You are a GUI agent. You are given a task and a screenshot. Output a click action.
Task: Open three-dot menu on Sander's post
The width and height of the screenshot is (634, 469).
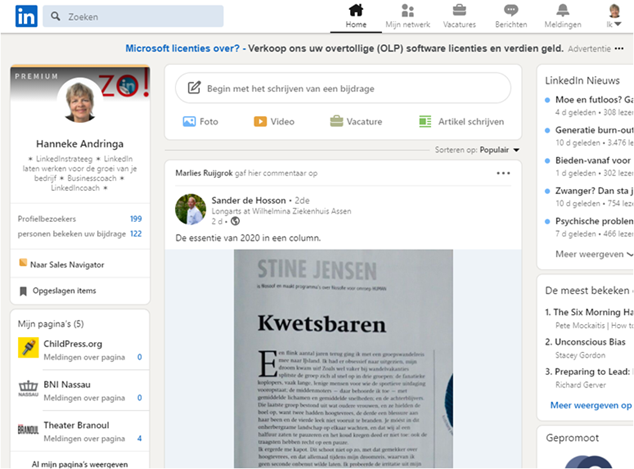(503, 173)
